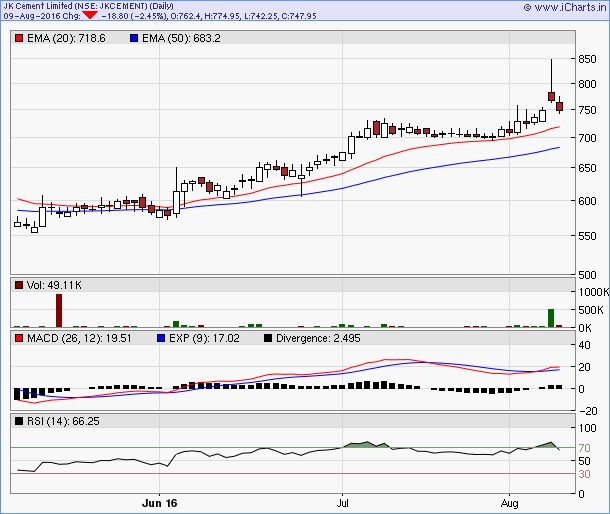Click the text 'Vol: 49.11K'
610x514 pixels.
click(54, 285)
